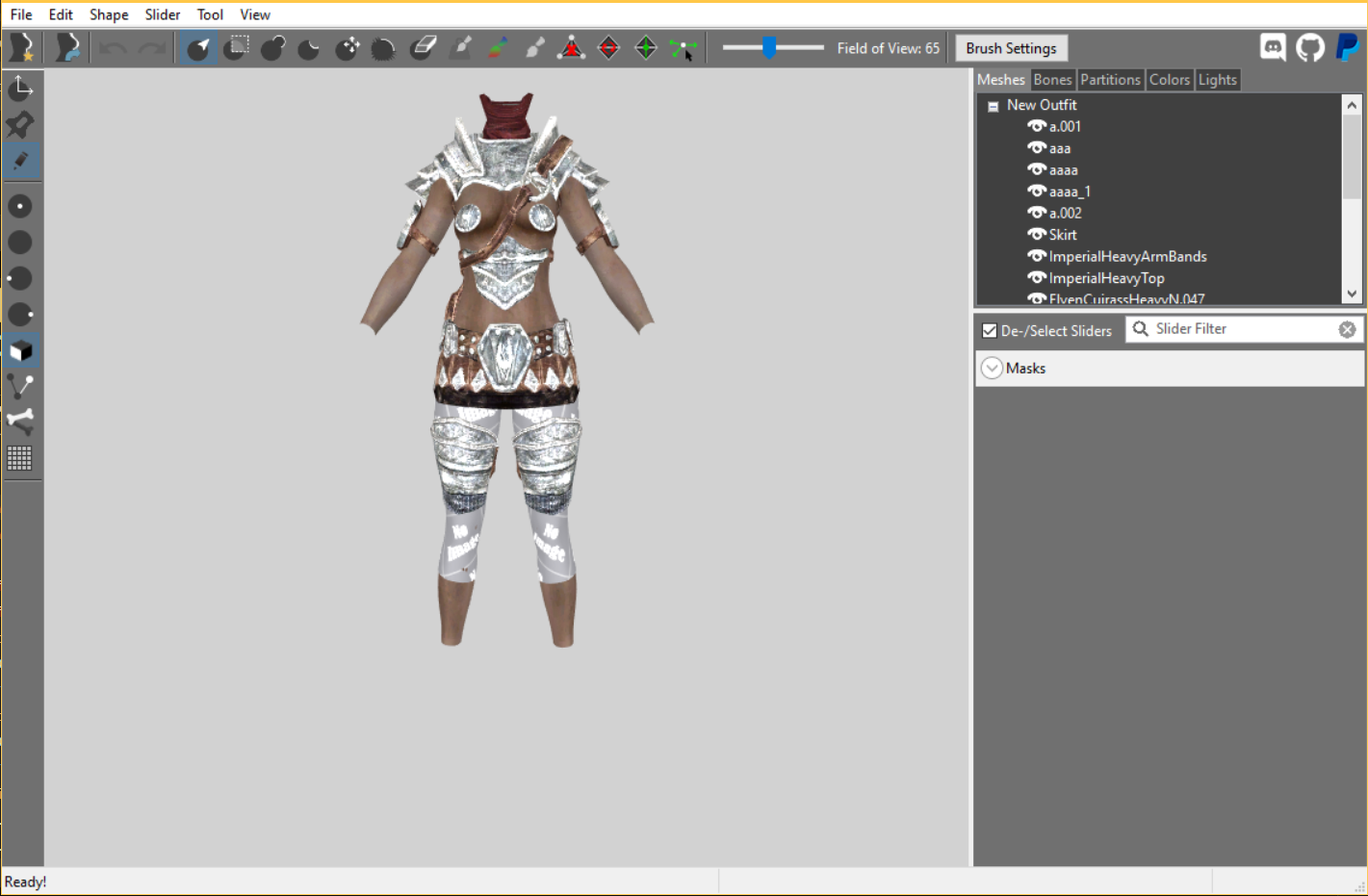Expand the Masks section chevron
Viewport: 1368px width, 896px height.
click(x=992, y=369)
